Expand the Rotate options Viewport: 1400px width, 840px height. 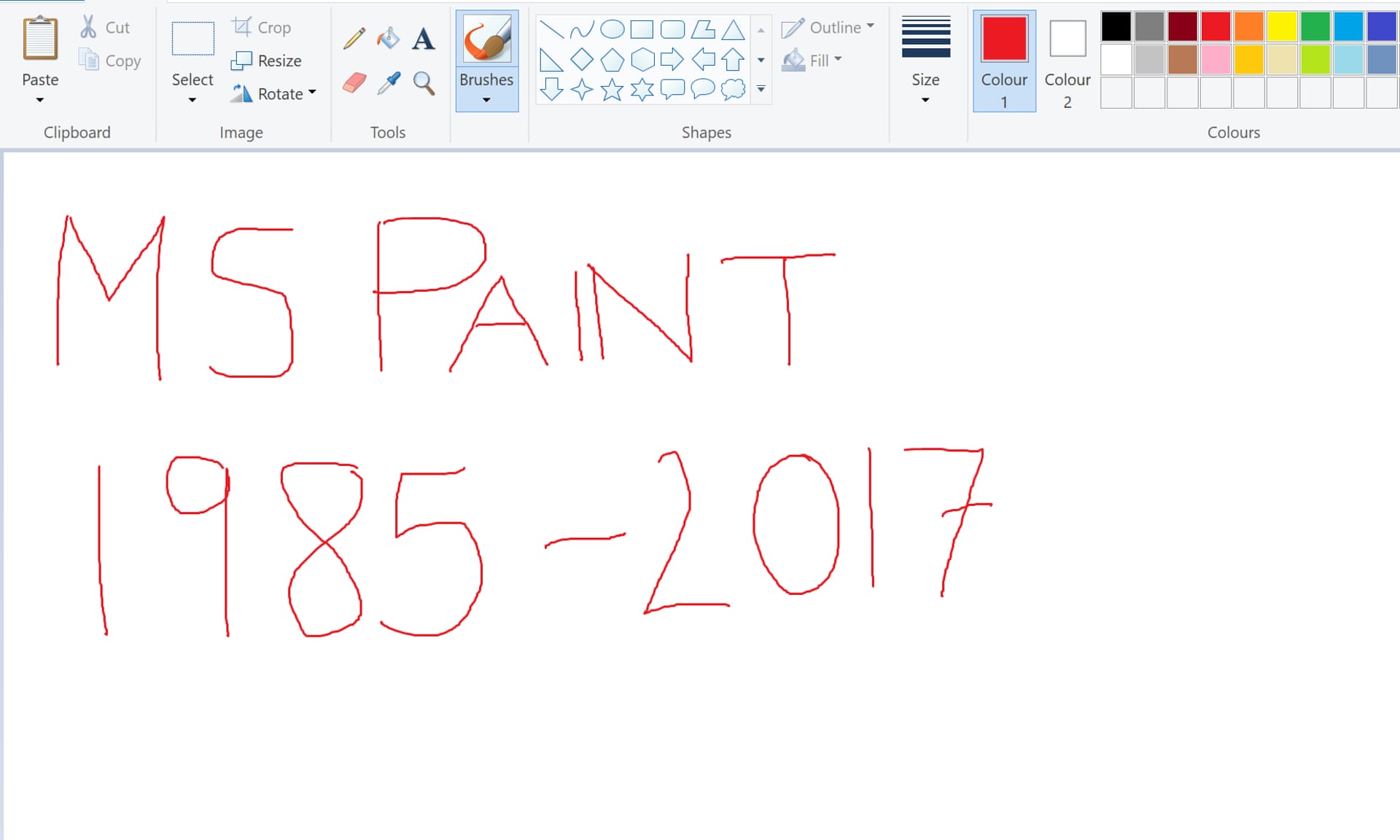coord(312,93)
